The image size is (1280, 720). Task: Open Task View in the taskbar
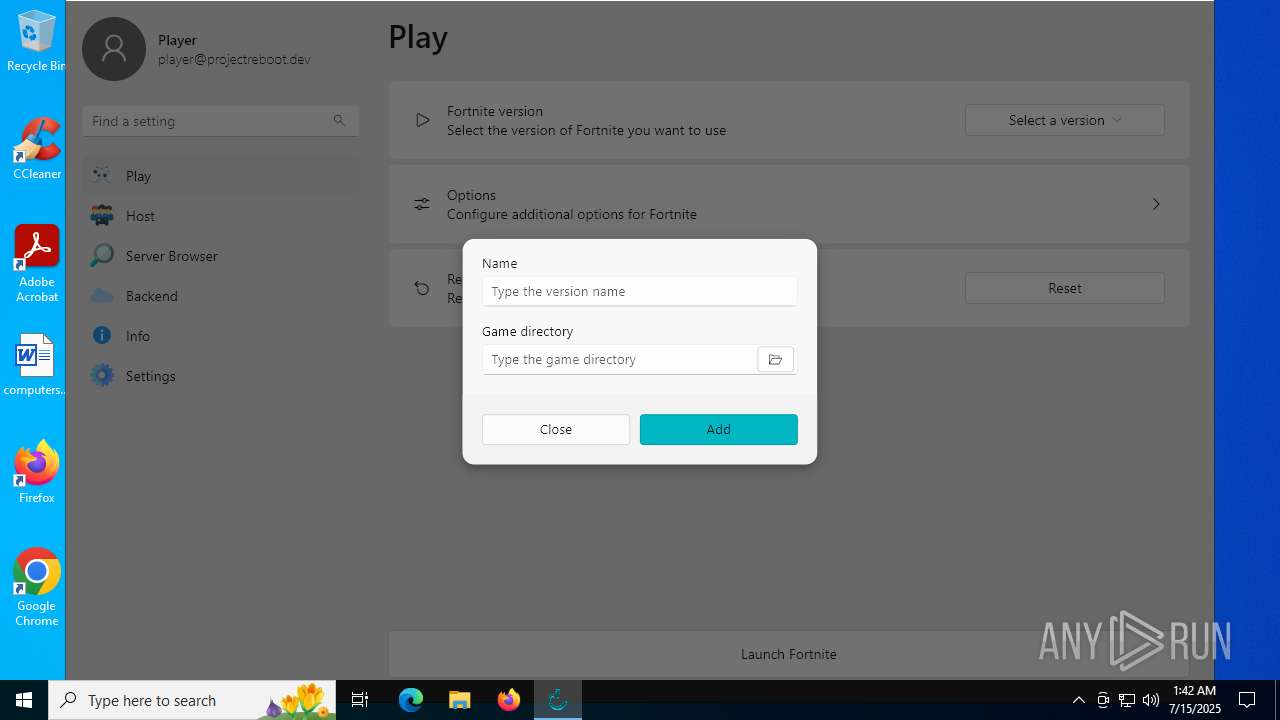[360, 700]
